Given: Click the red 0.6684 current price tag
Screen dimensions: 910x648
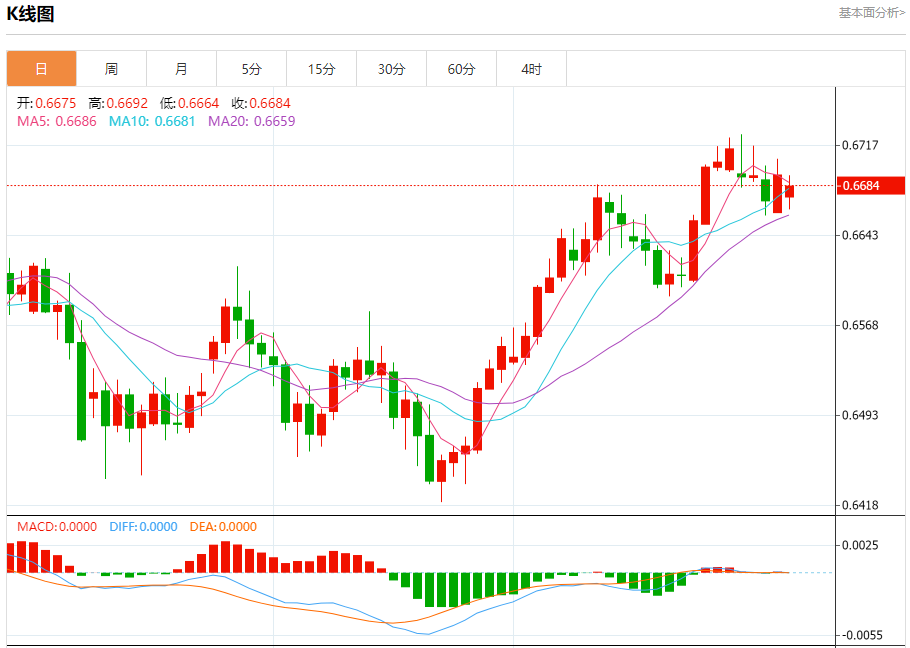Looking at the screenshot, I should coord(871,185).
